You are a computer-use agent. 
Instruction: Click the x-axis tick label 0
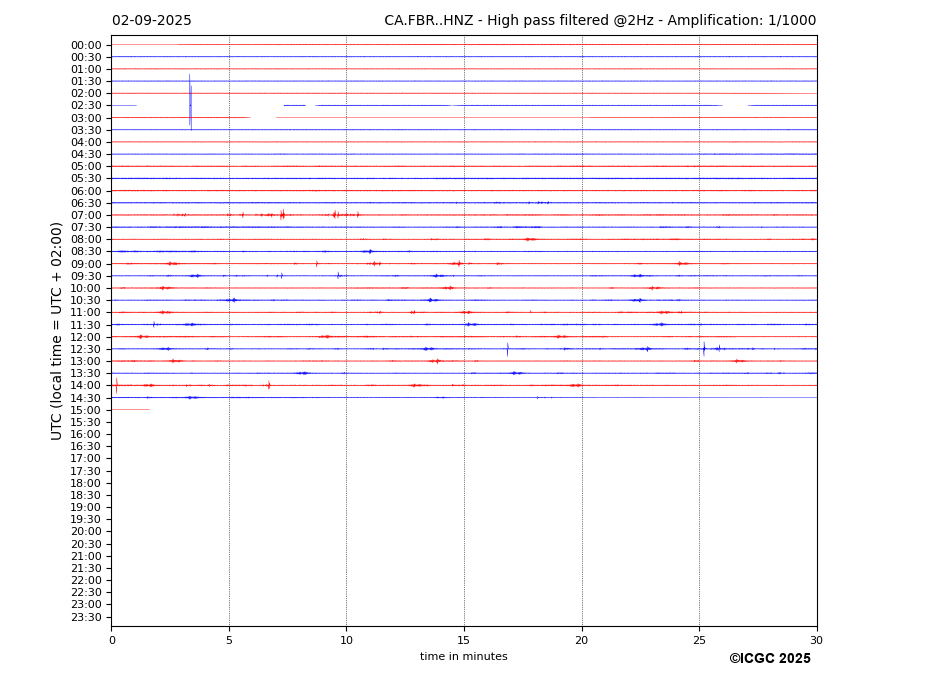pos(112,640)
